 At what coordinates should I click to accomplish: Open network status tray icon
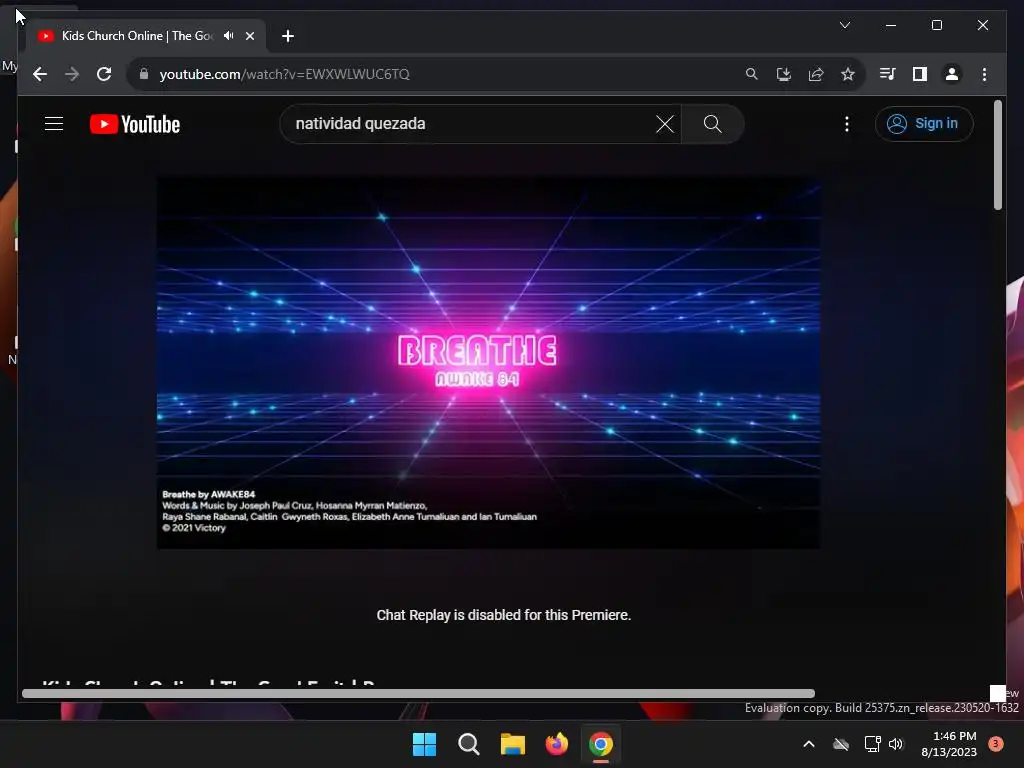(872, 744)
